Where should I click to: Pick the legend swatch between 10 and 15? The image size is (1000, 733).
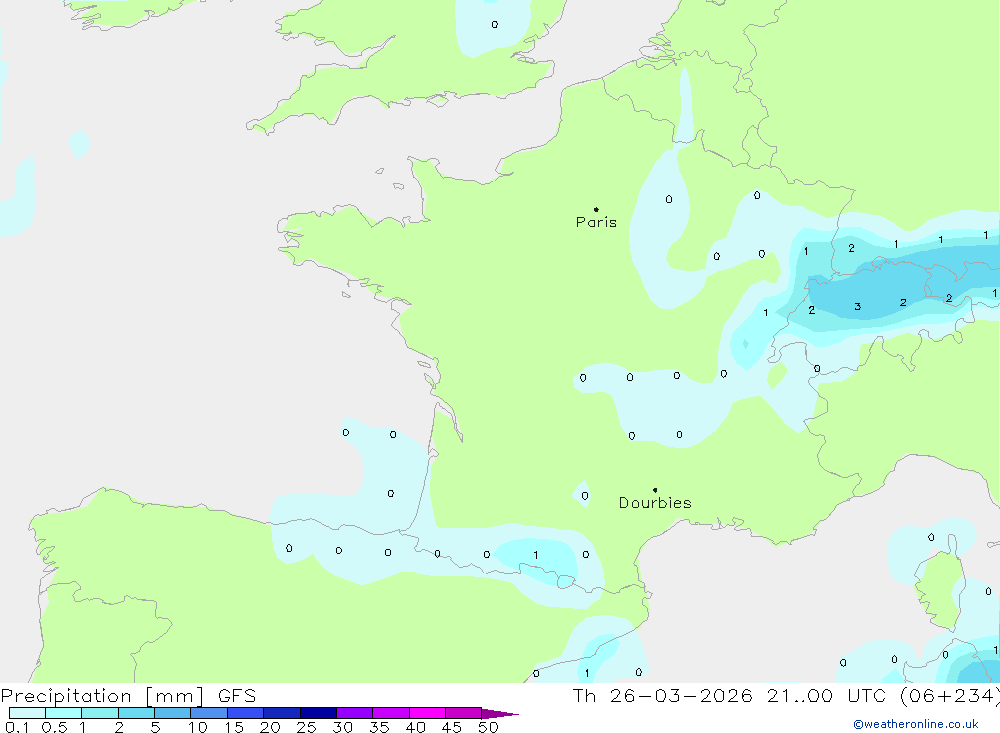(x=209, y=713)
